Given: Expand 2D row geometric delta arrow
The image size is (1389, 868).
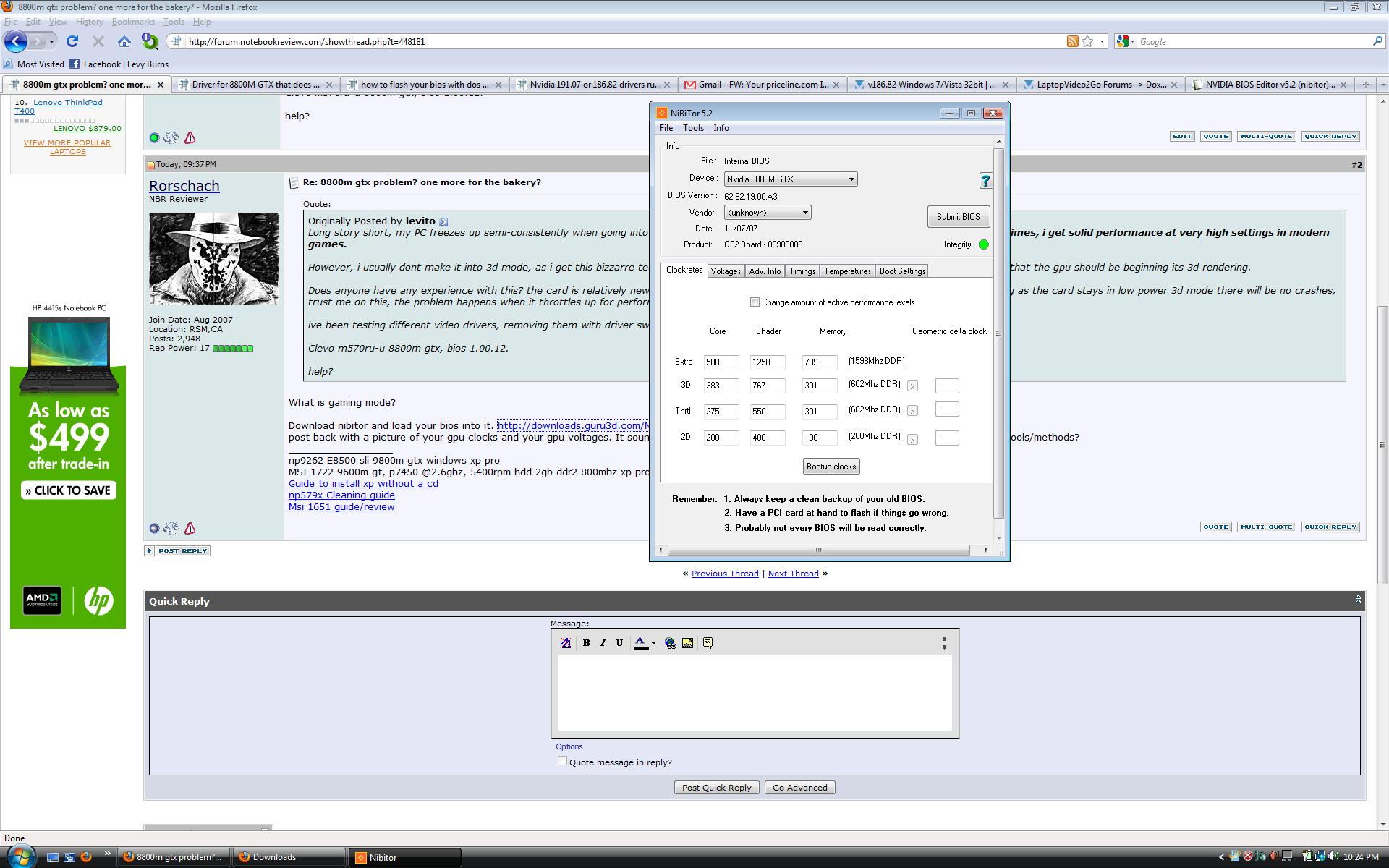Looking at the screenshot, I should [912, 439].
